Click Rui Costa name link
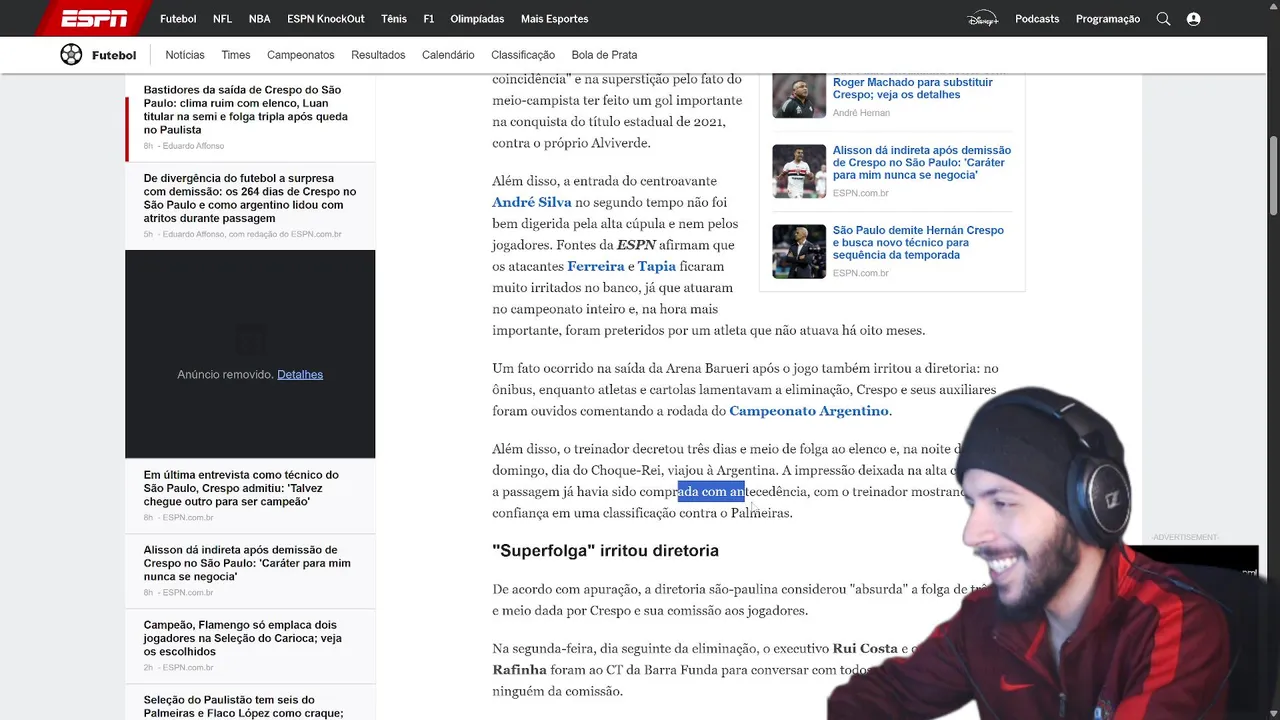Image resolution: width=1280 pixels, height=720 pixels. pos(865,648)
